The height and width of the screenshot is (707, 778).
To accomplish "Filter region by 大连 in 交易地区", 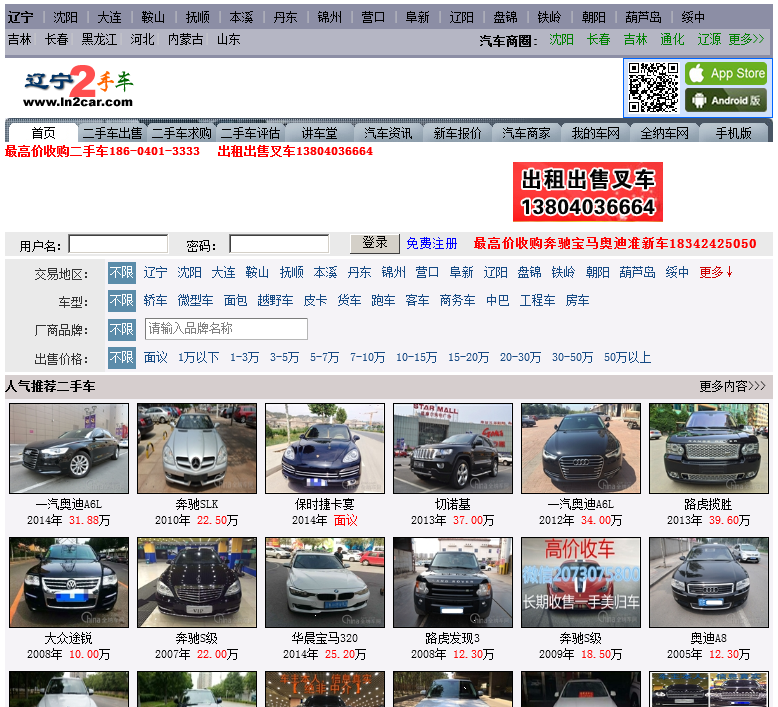I will pyautogui.click(x=223, y=272).
